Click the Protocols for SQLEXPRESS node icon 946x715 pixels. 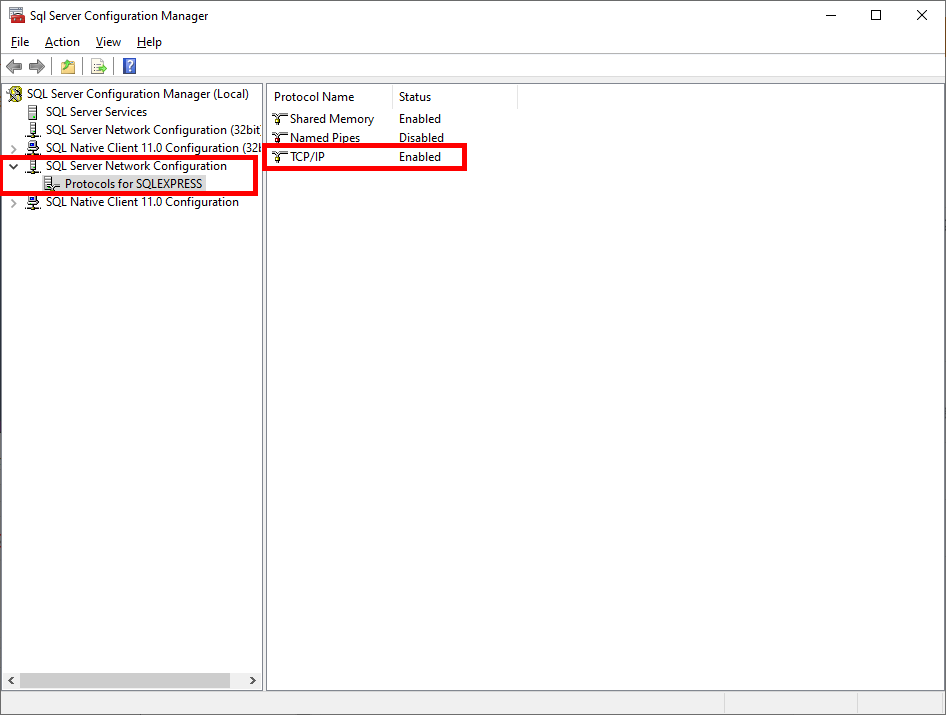tap(52, 184)
